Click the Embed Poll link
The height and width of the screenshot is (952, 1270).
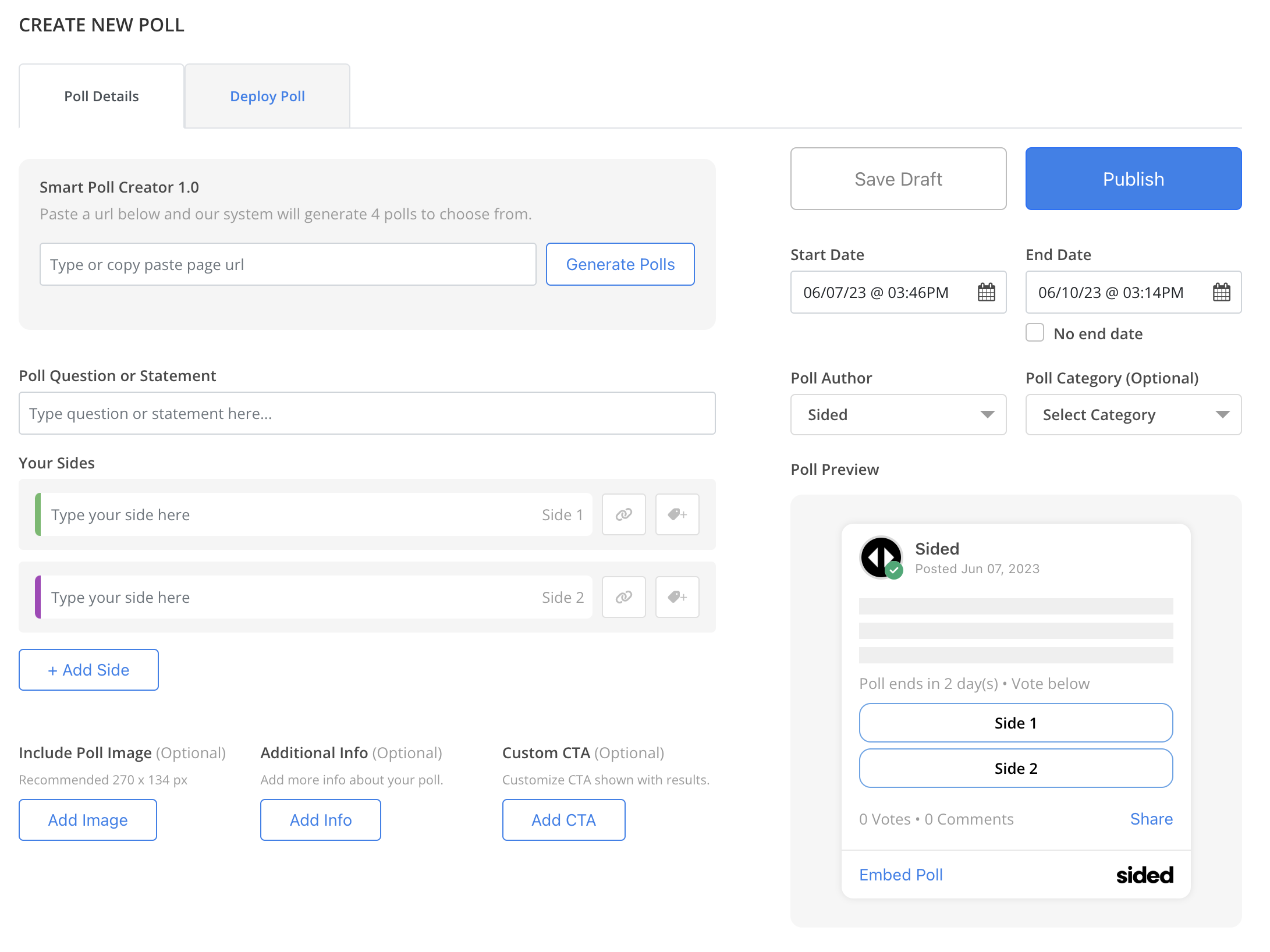[x=900, y=875]
